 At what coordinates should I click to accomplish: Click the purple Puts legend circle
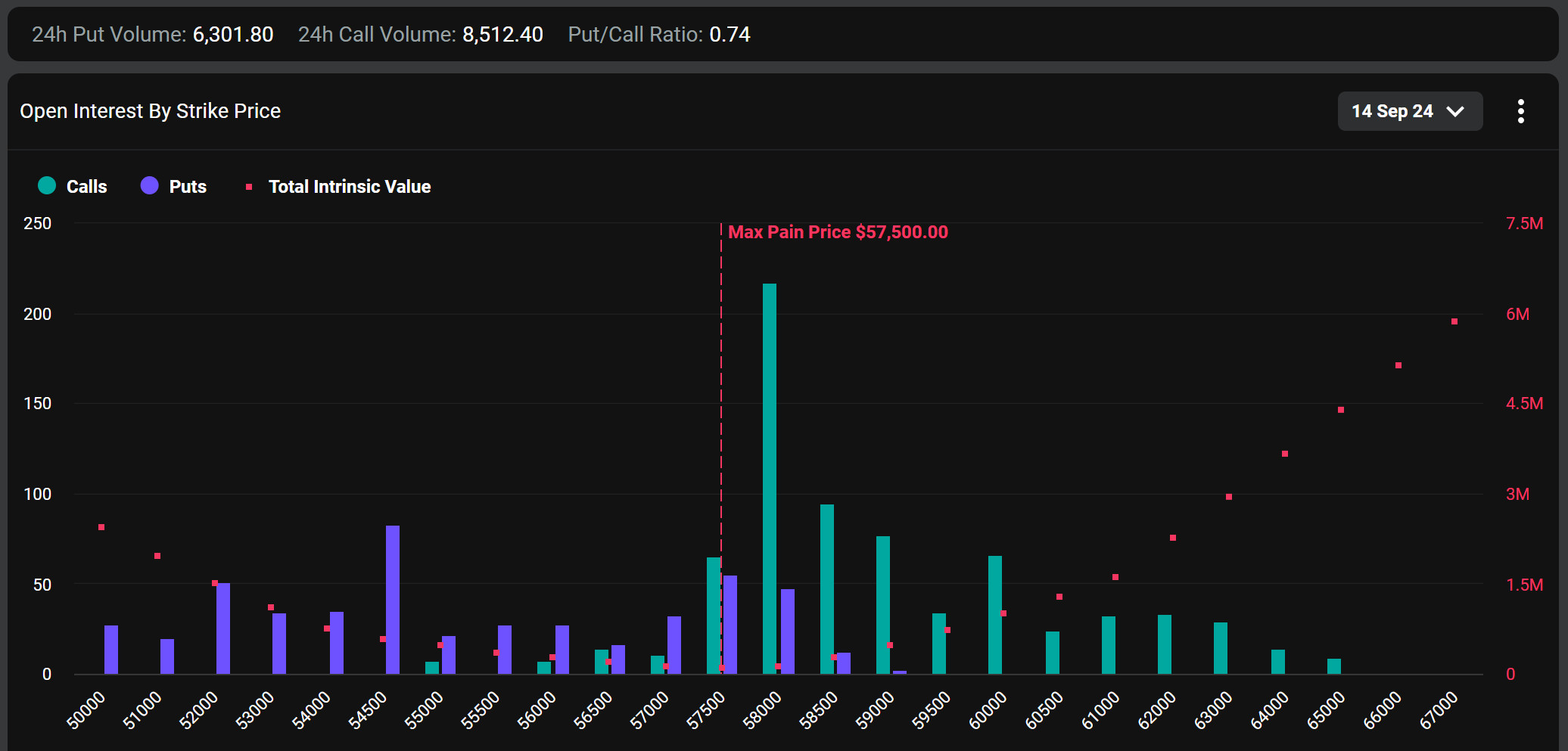[x=150, y=185]
